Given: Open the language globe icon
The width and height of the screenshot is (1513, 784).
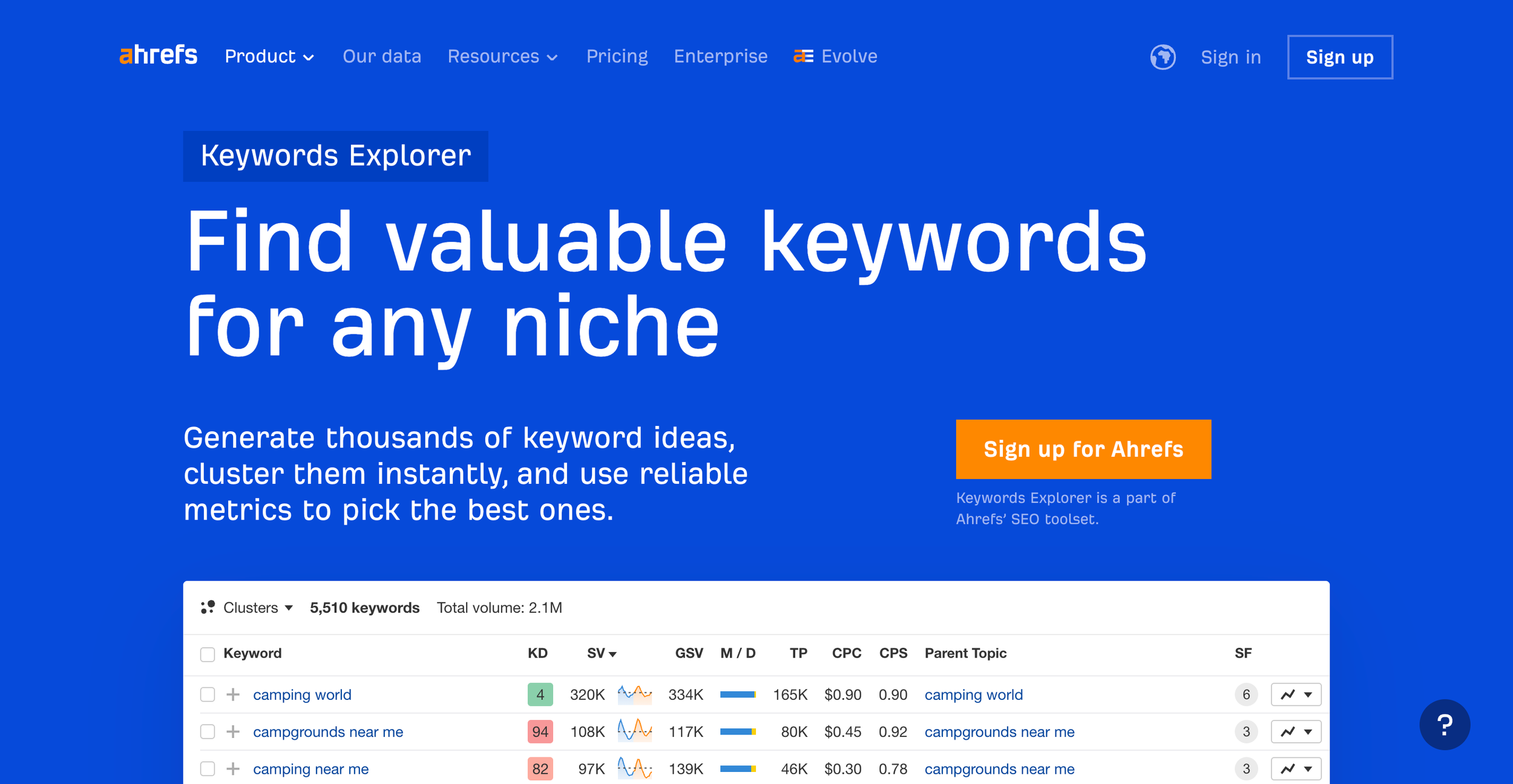Looking at the screenshot, I should [x=1163, y=57].
